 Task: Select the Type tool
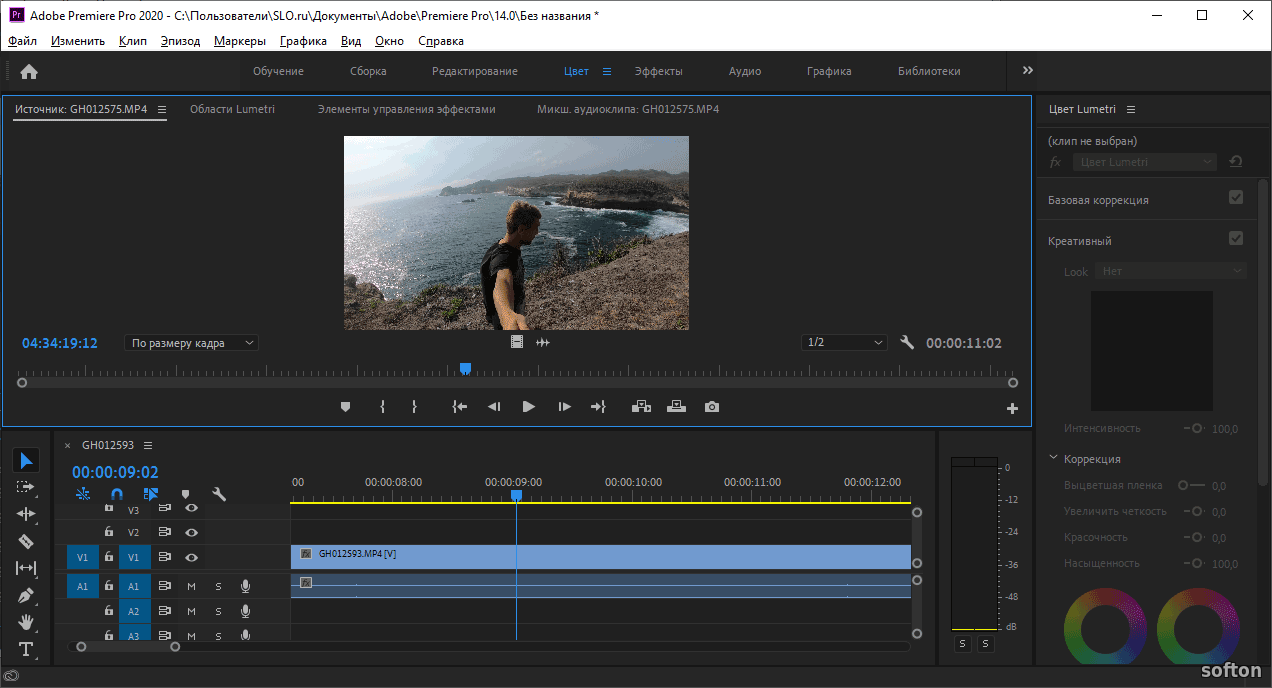pos(26,649)
